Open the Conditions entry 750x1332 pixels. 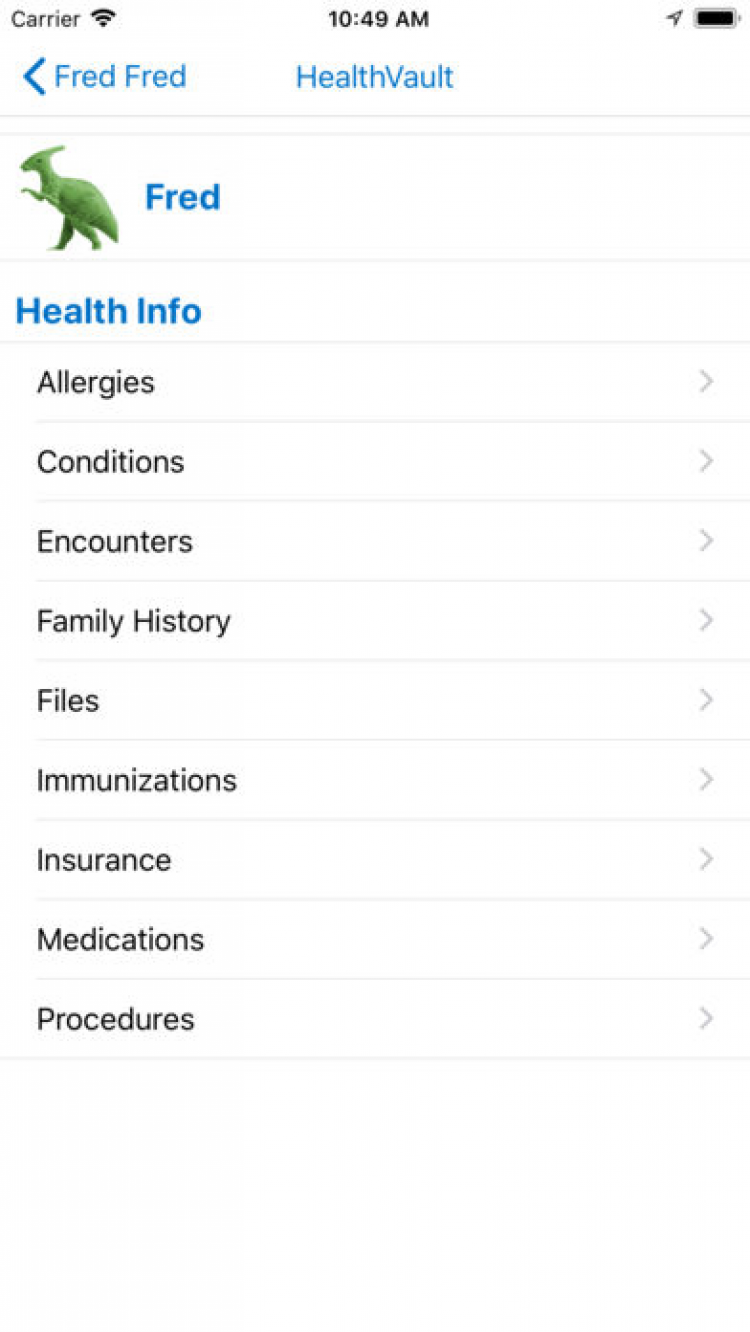tap(111, 462)
